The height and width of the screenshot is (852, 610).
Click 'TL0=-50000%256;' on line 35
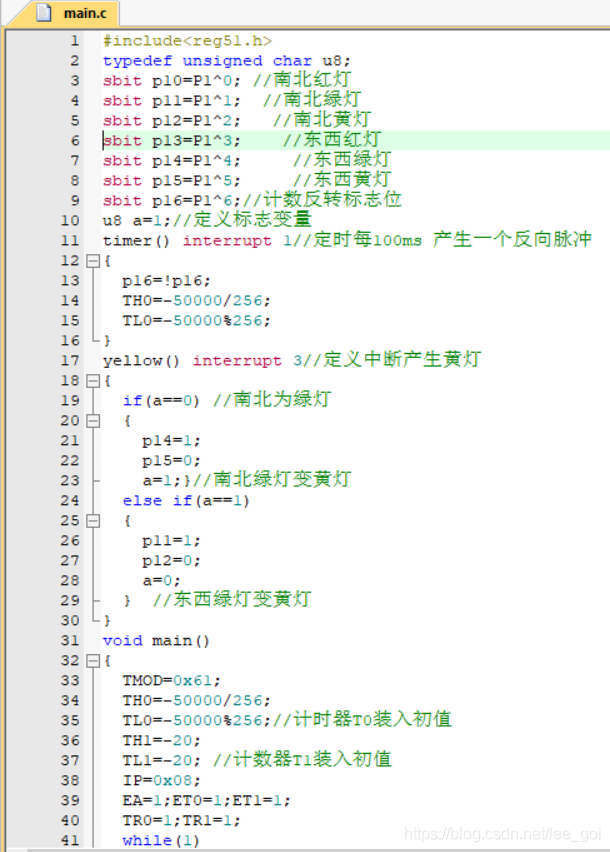[x=196, y=721]
